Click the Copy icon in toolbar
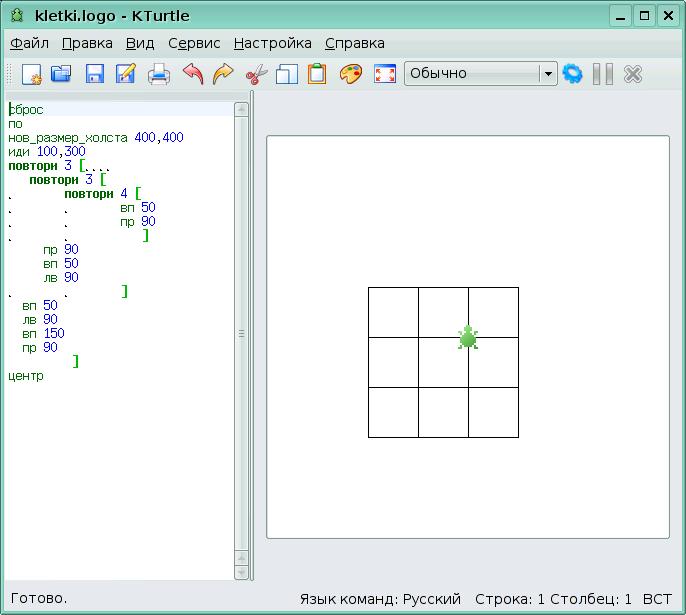The height and width of the screenshot is (615, 686). click(287, 74)
